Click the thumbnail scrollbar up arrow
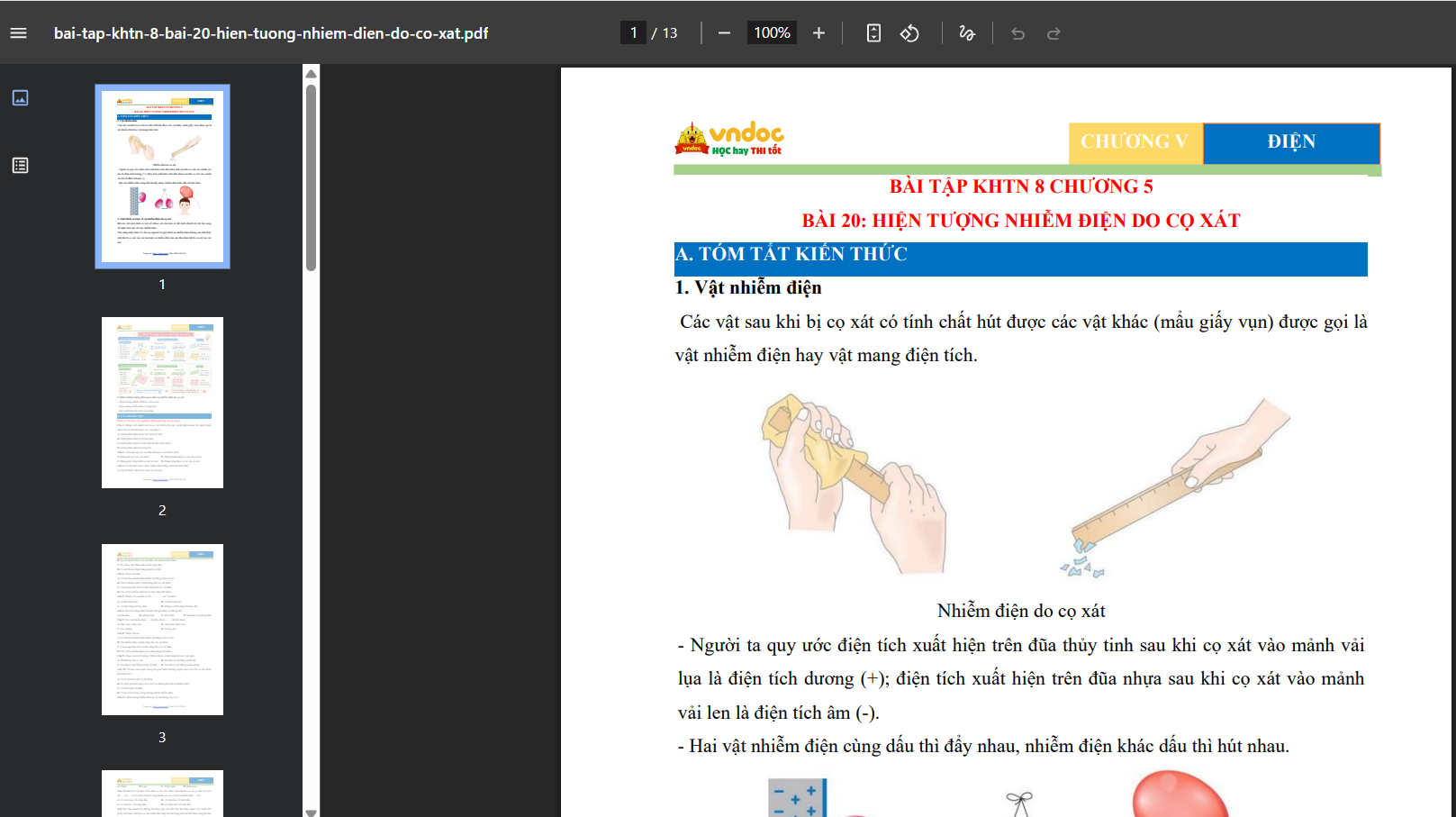Viewport: 1456px width, 817px height. click(312, 74)
